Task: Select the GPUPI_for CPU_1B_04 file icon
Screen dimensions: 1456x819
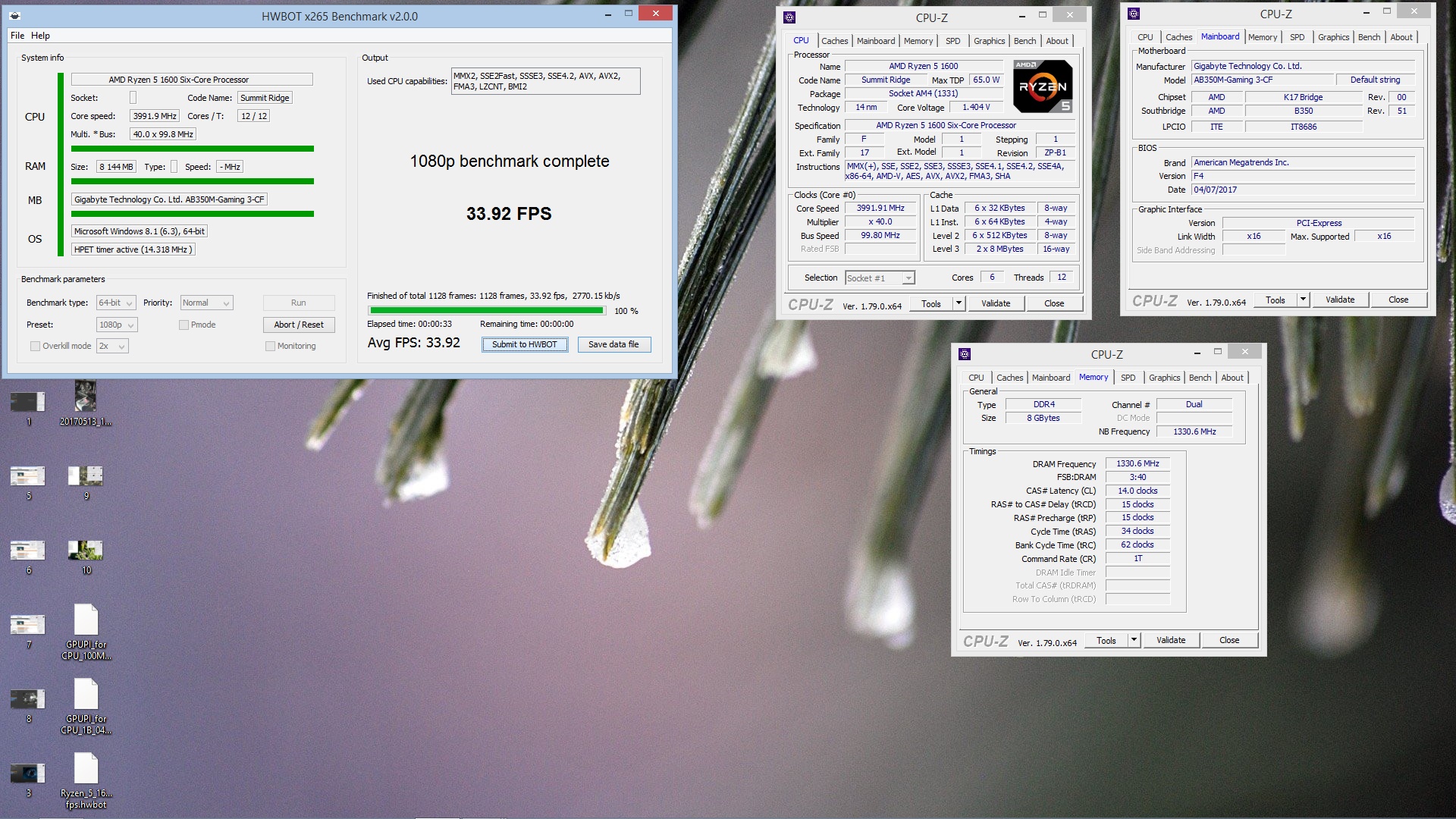Action: coord(86,706)
